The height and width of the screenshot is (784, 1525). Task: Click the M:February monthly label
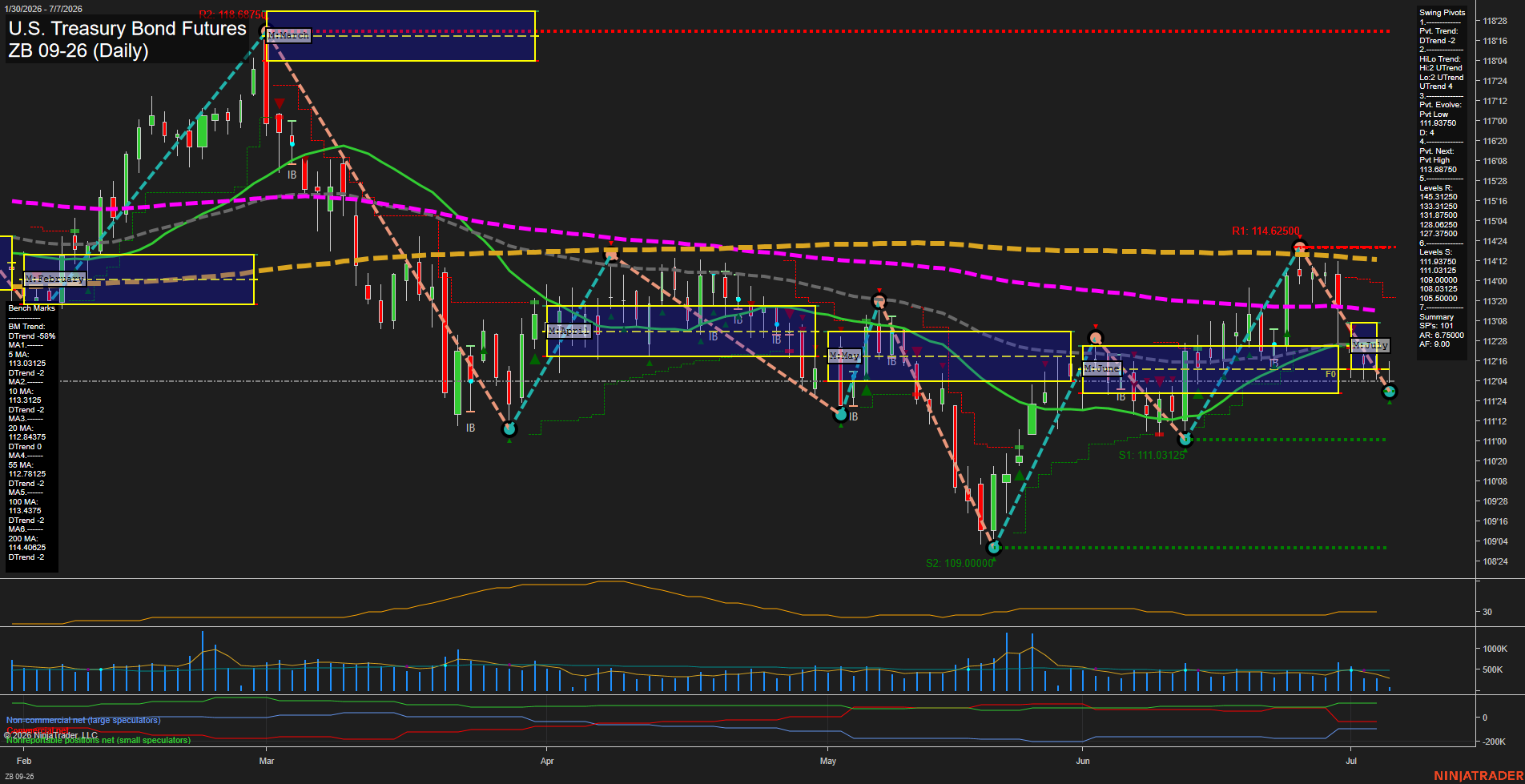(54, 279)
